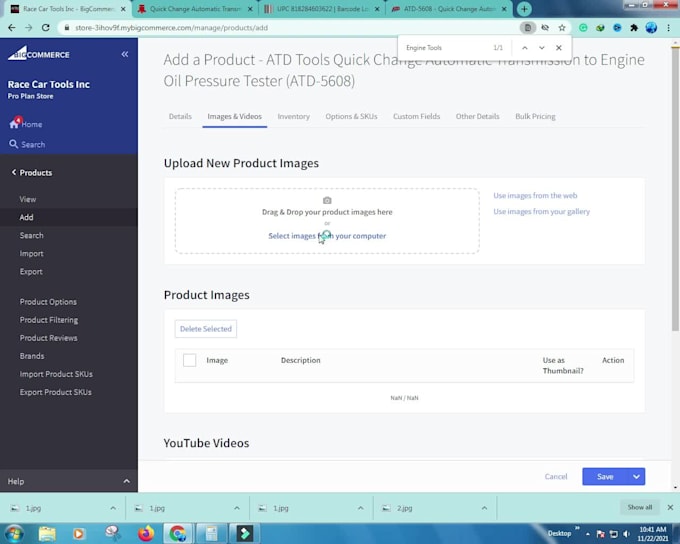Image resolution: width=680 pixels, height=544 pixels.
Task: Open options for 2.jpg download
Action: 484,508
